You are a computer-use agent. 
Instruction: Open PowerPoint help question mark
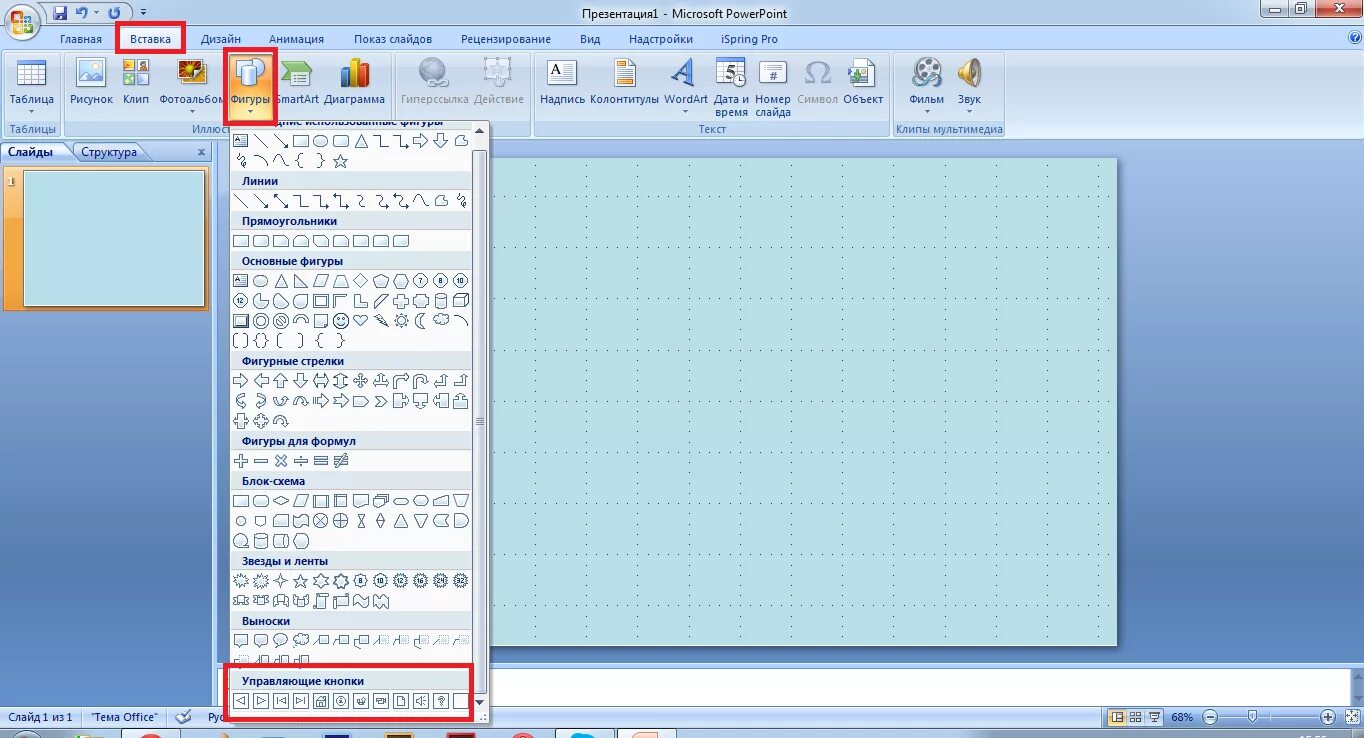pyautogui.click(x=1355, y=38)
